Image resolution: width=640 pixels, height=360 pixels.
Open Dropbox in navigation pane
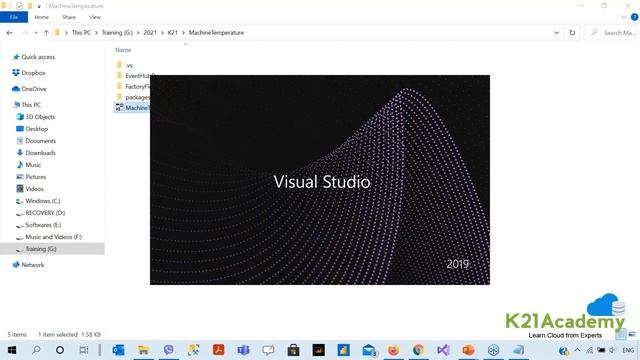(x=29, y=73)
